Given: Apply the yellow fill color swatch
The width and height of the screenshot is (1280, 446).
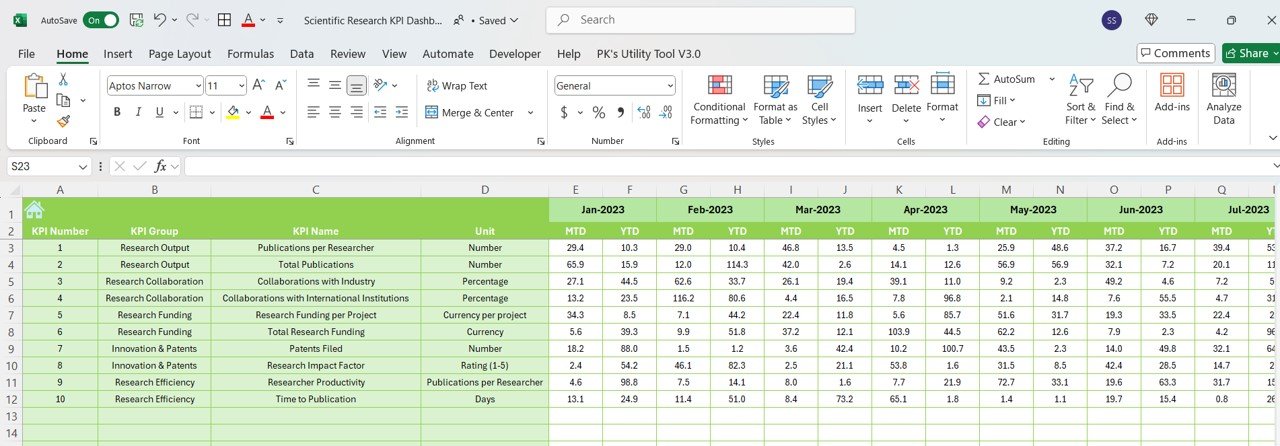Looking at the screenshot, I should 233,112.
